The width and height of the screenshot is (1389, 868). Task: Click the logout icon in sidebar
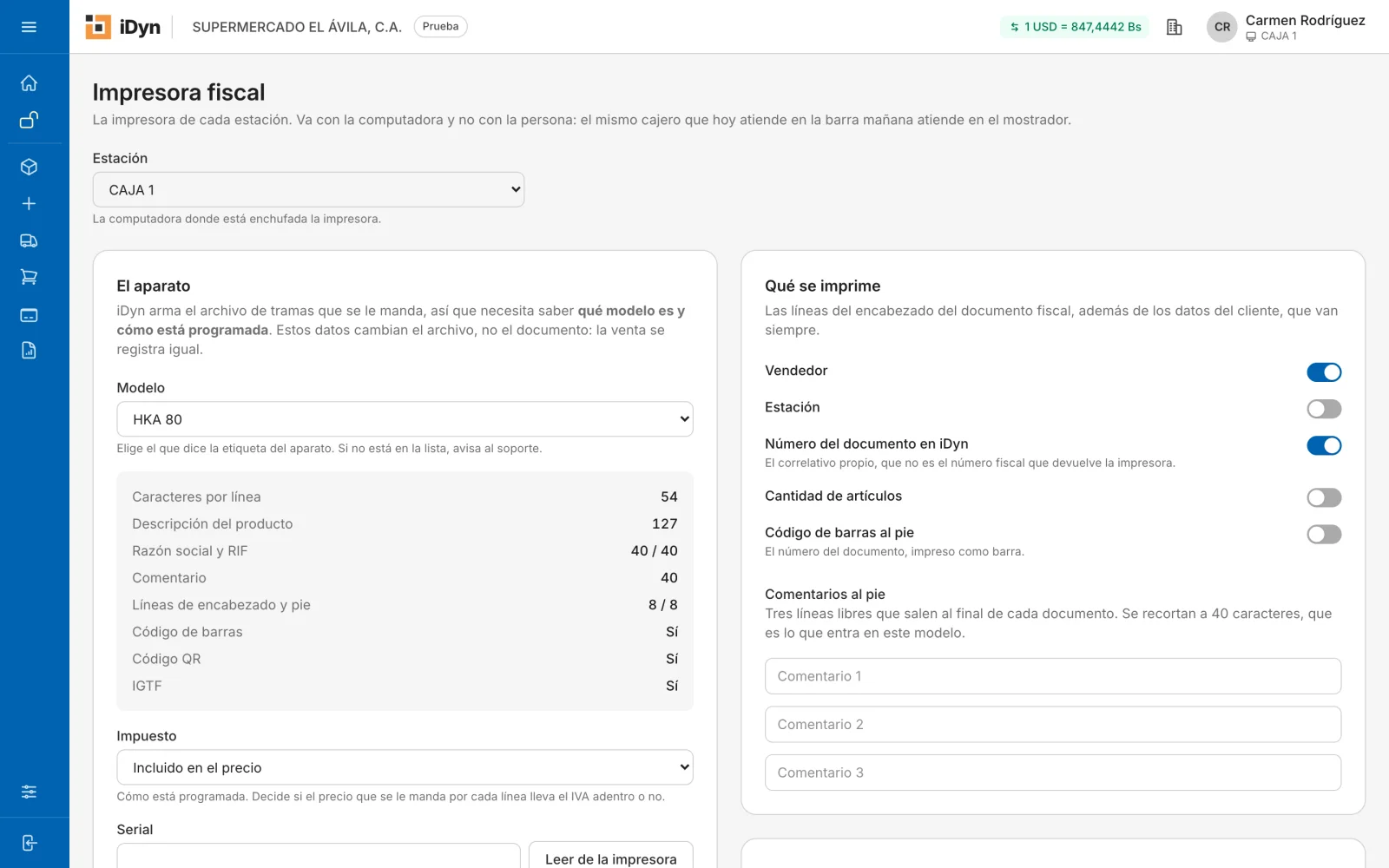29,843
